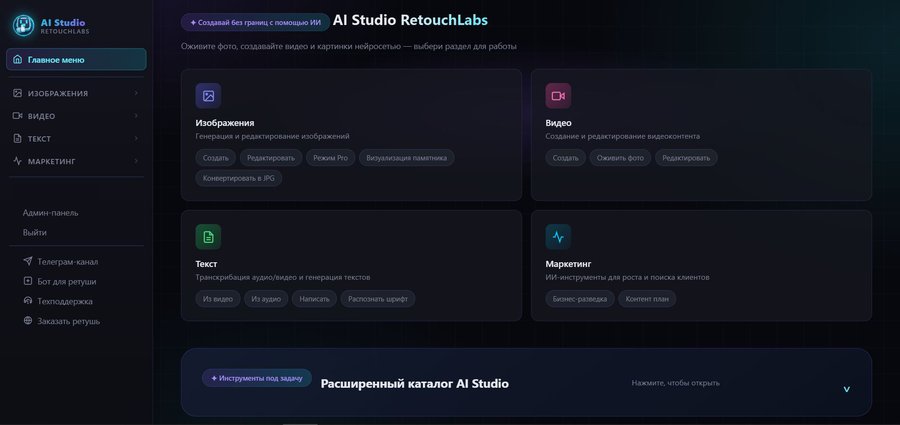Click the Распознать шрифт chip
This screenshot has width=900, height=425.
378,299
